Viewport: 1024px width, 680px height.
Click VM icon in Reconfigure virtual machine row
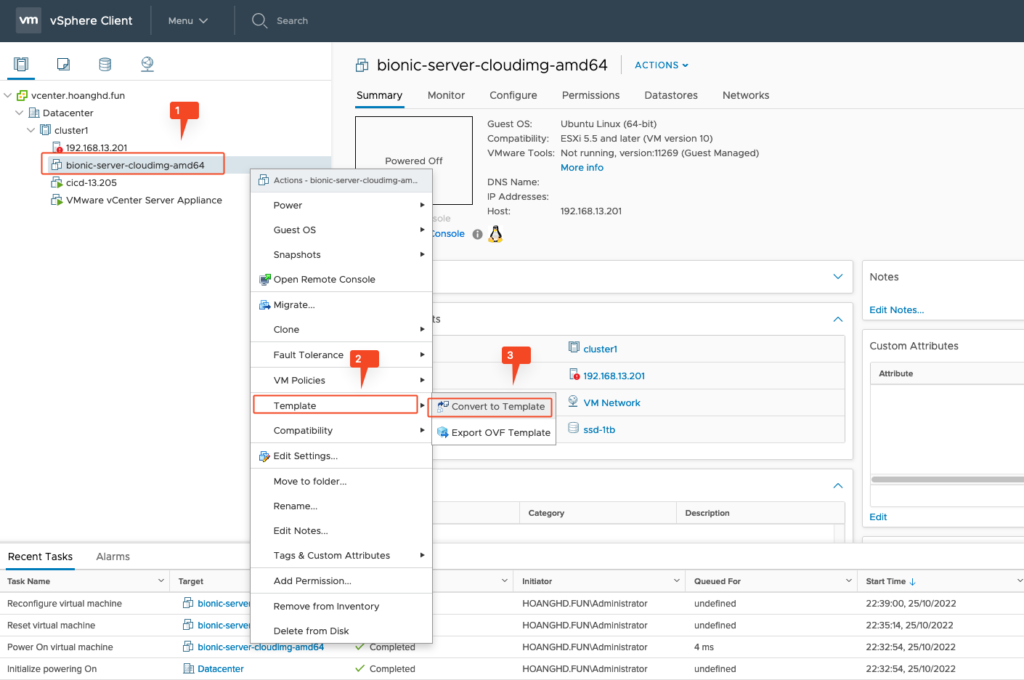(x=188, y=603)
